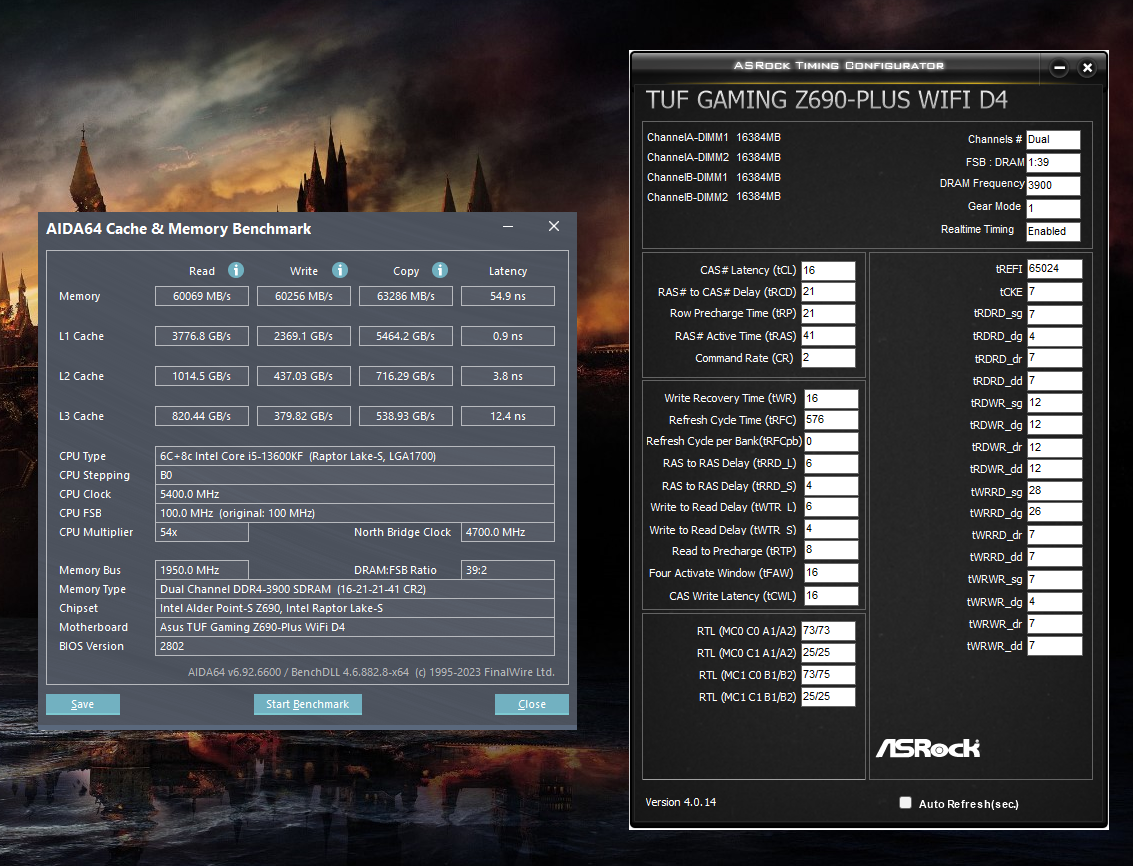Select the tRDRD_sg value field

(1055, 314)
